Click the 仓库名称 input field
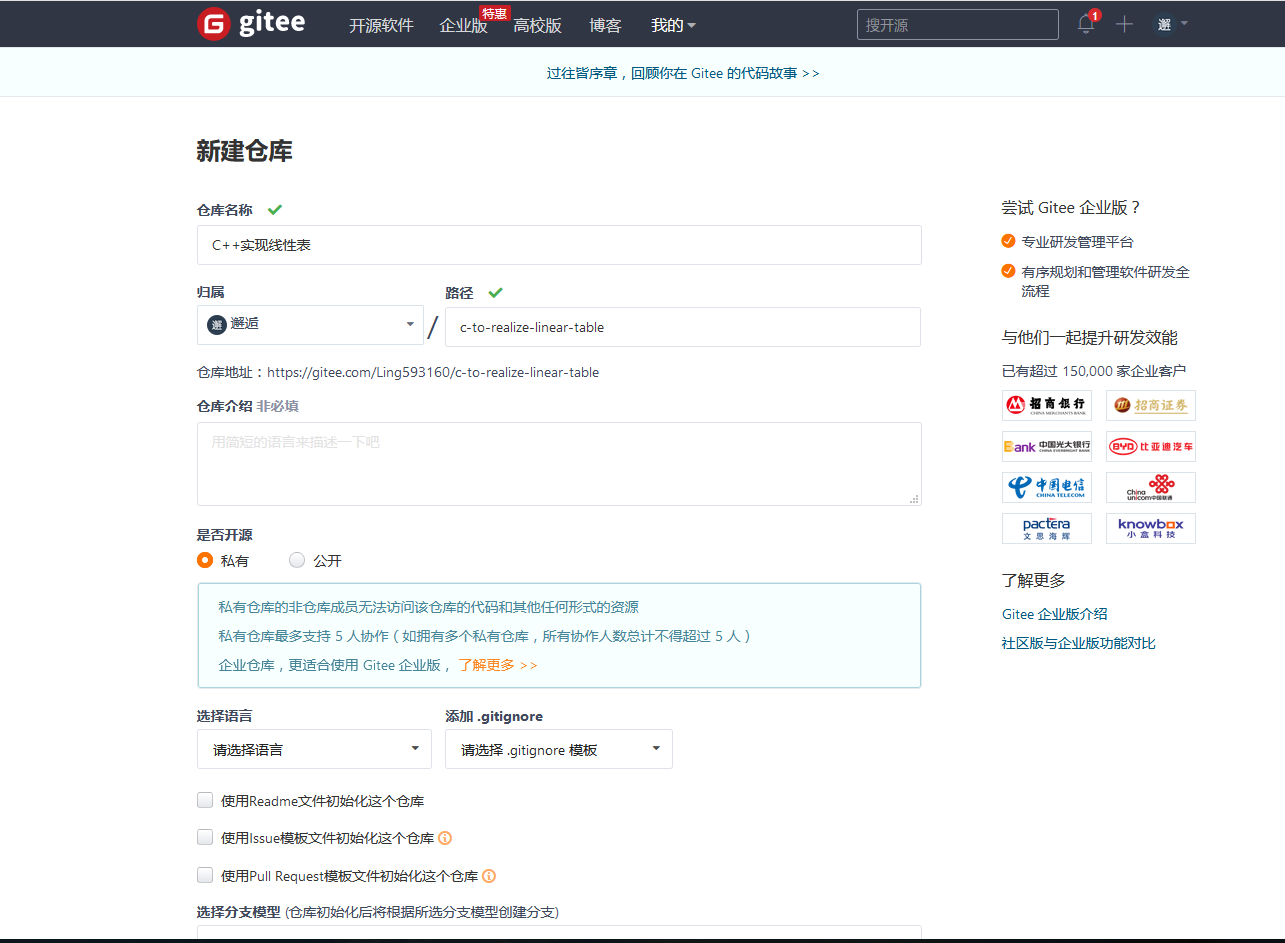Screen dimensions: 1285x943 click(x=559, y=245)
